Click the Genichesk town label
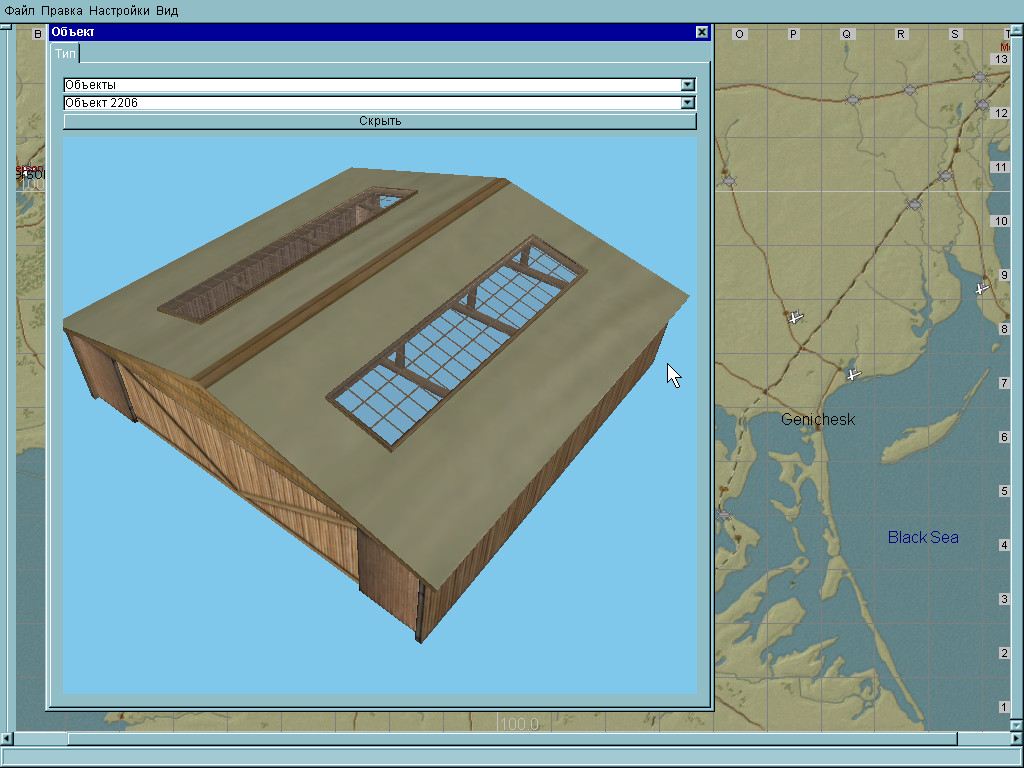The width and height of the screenshot is (1024, 768). click(818, 420)
